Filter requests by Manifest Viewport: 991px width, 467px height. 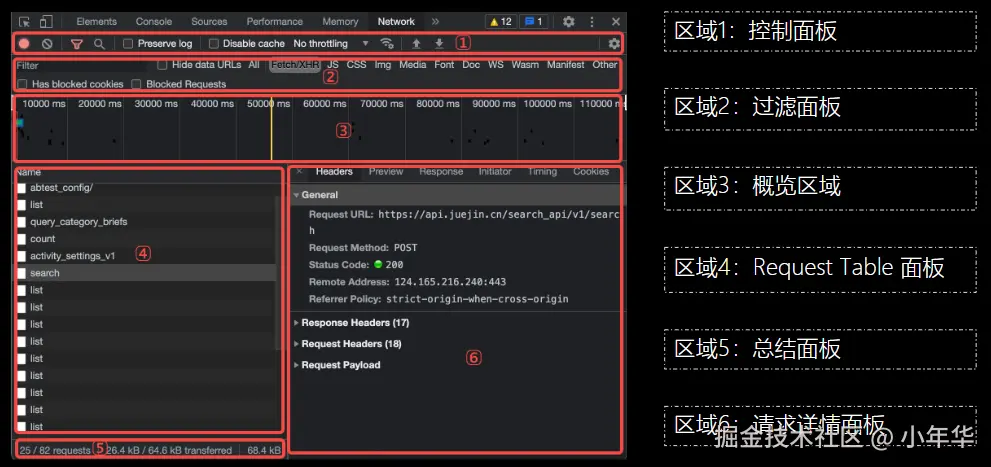566,64
